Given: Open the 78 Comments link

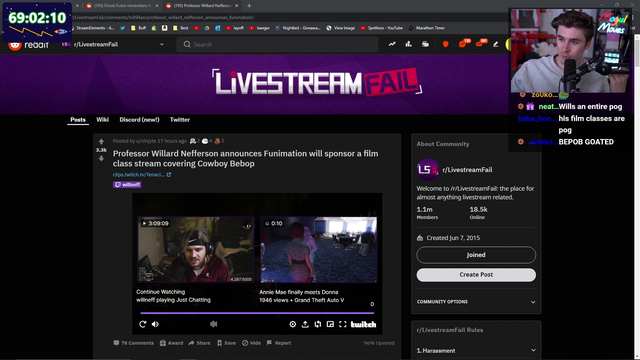Looking at the screenshot, I should 133,343.
